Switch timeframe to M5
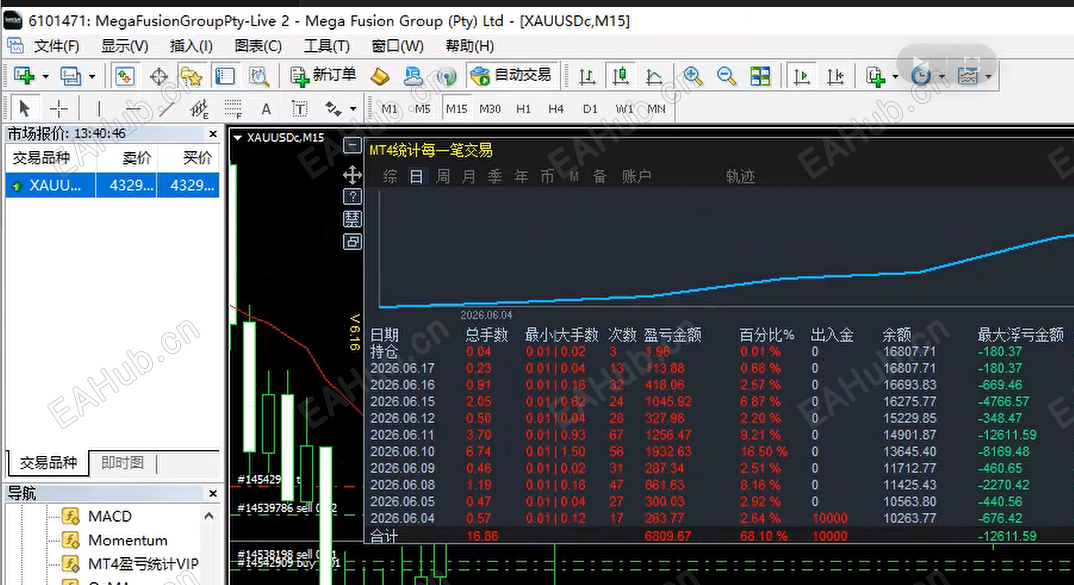Screen dimensions: 1074x585 pos(423,109)
